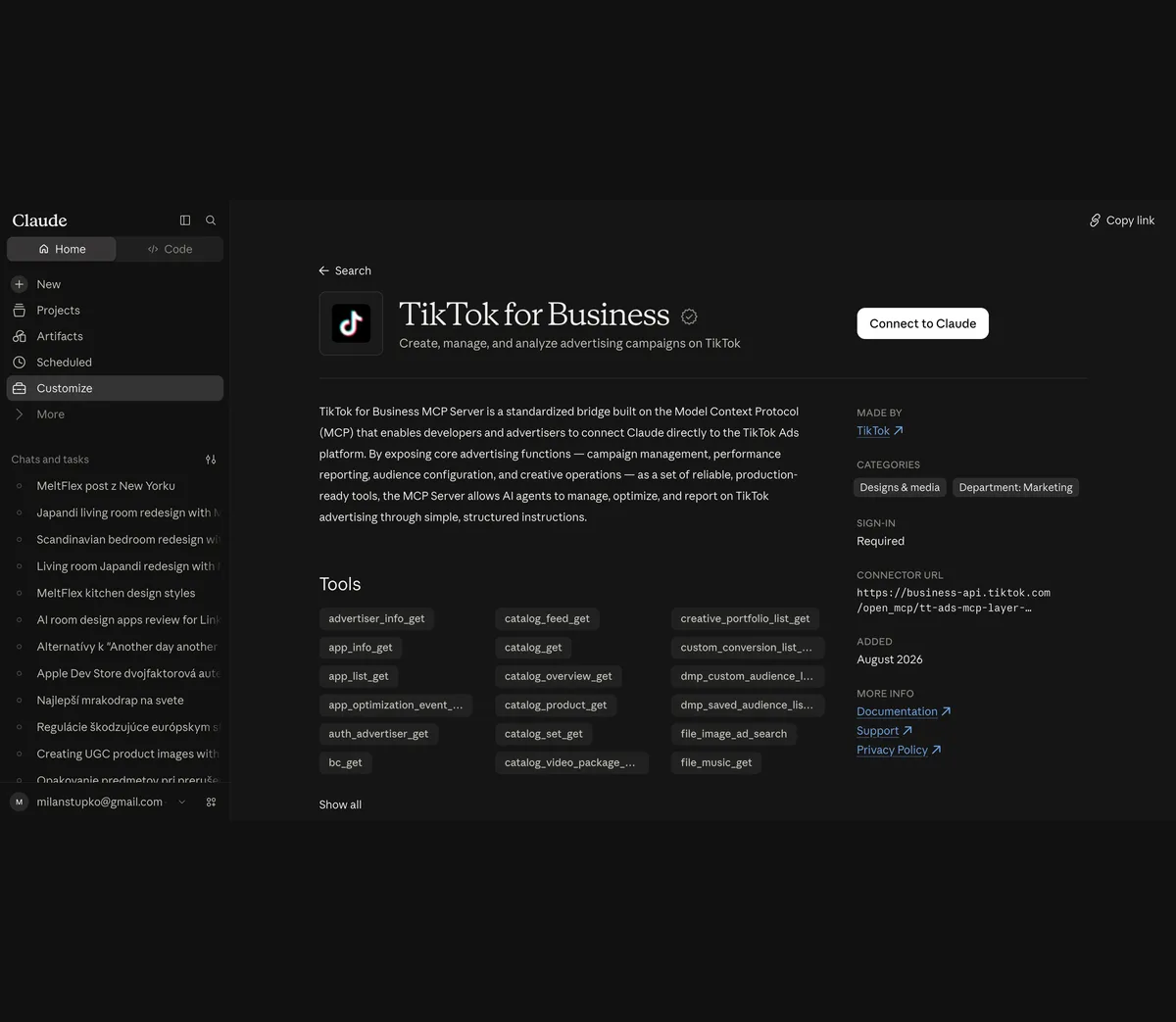1176x1022 pixels.
Task: Click the catalog_overview_get tool chip
Action: click(x=559, y=676)
